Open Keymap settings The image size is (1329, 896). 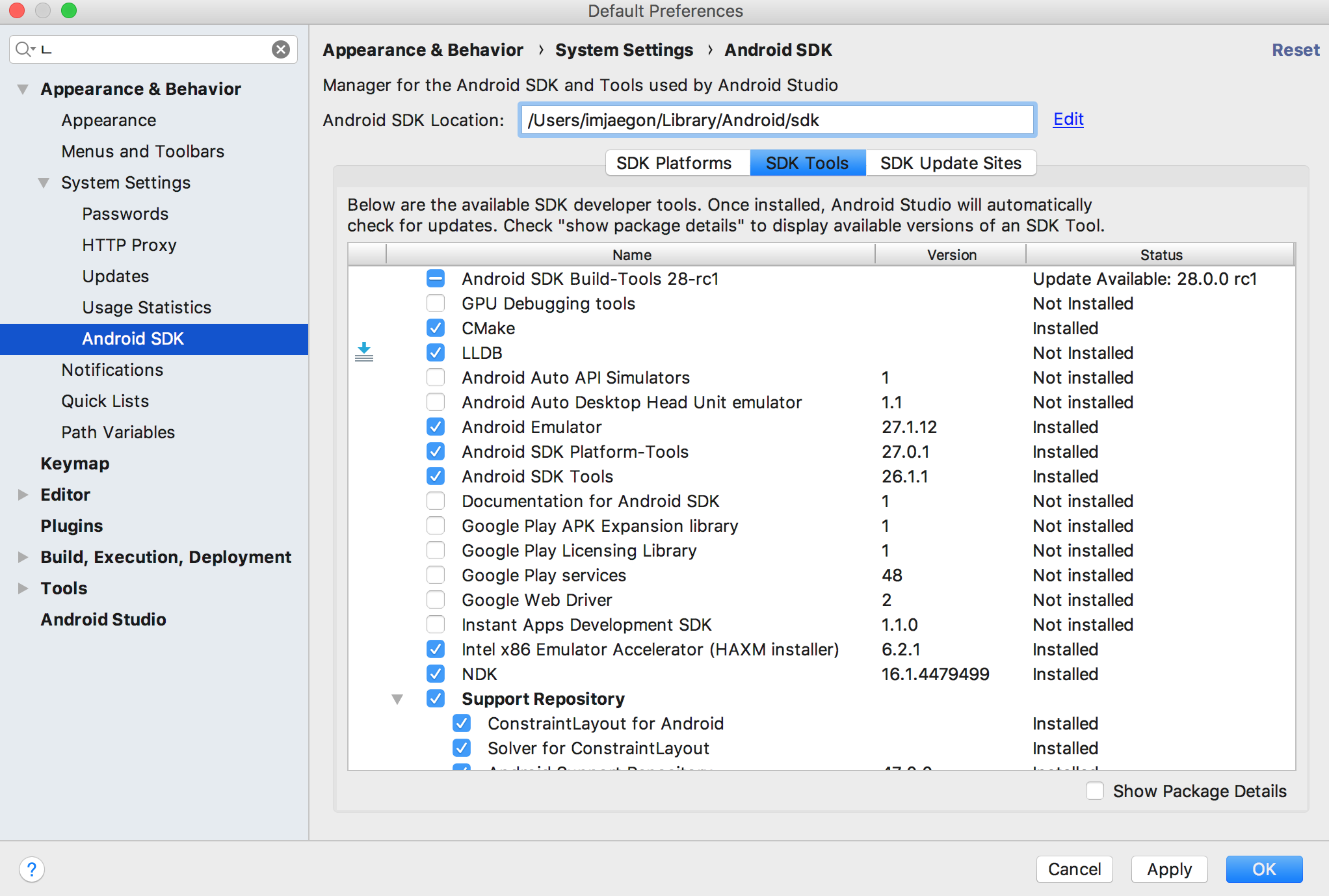pos(75,464)
